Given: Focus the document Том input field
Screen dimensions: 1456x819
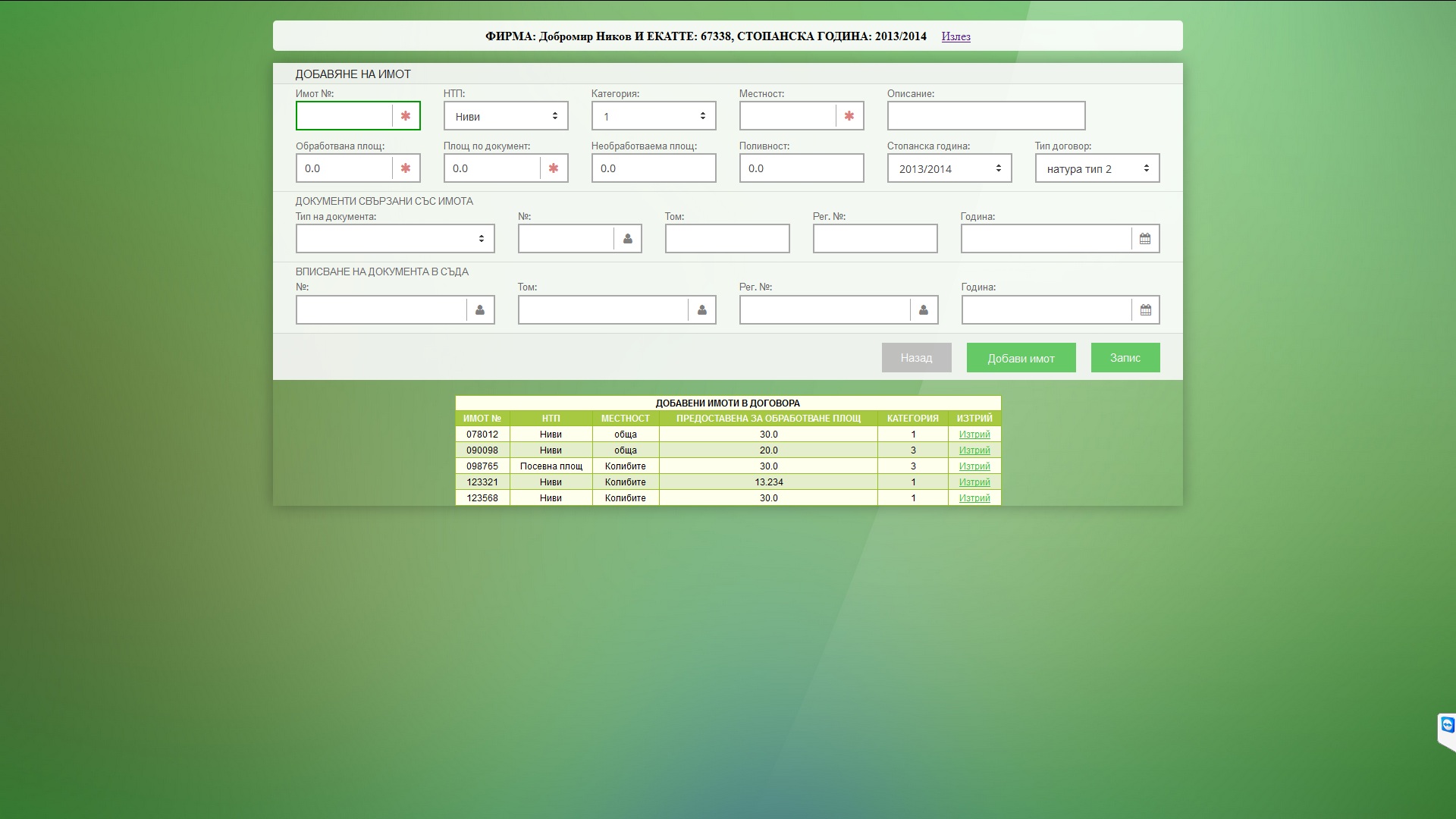Looking at the screenshot, I should point(727,239).
